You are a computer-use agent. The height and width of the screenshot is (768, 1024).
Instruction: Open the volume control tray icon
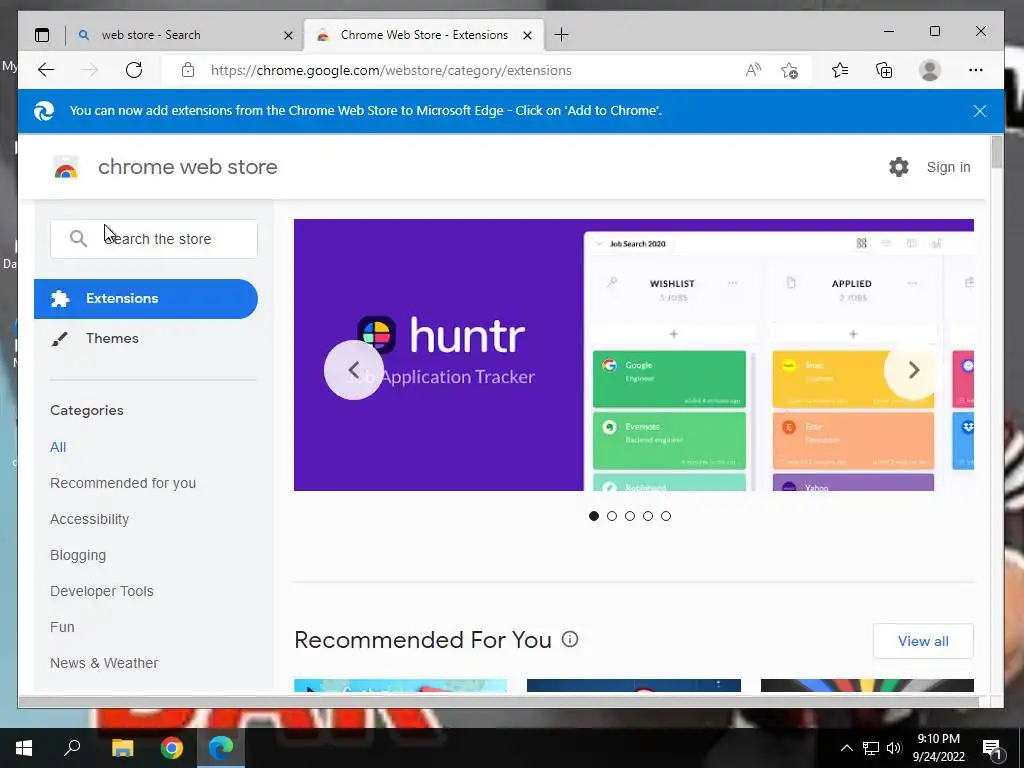894,748
